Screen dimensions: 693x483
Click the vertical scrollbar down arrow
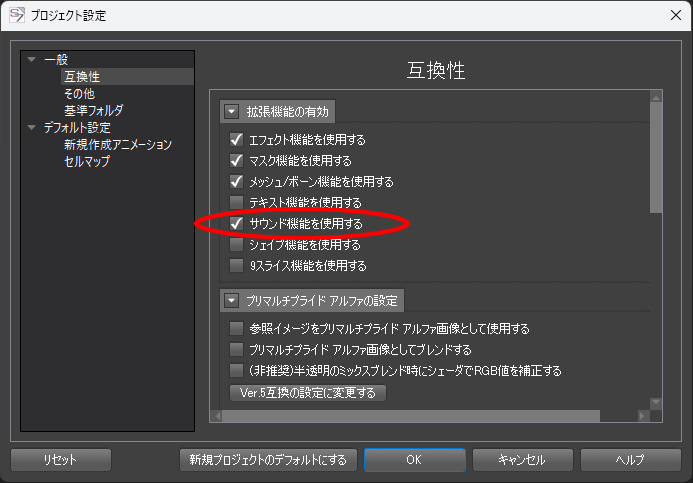[x=656, y=402]
